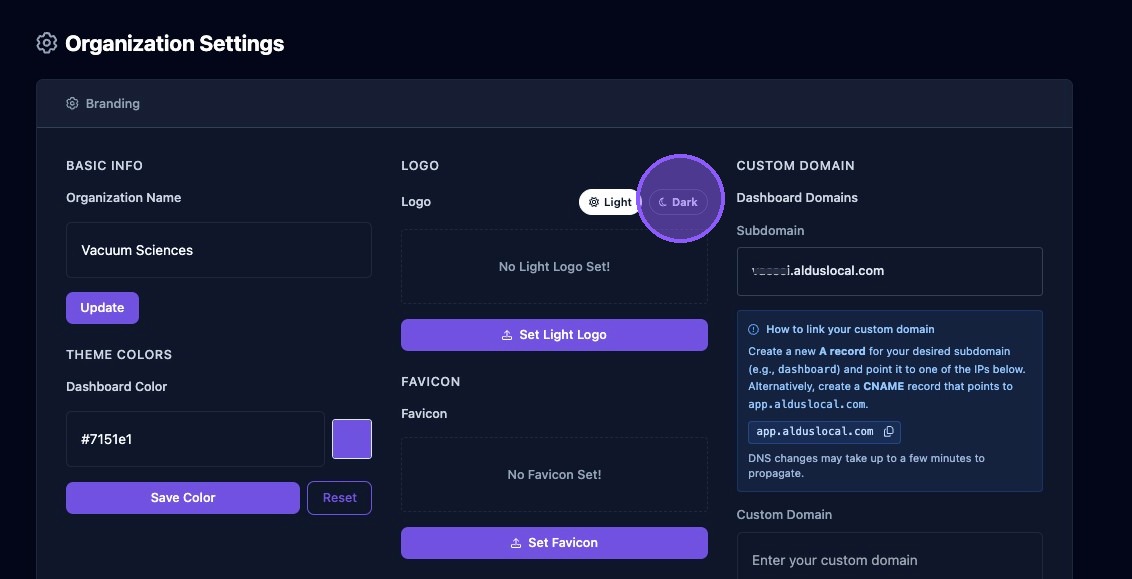1132x579 pixels.
Task: Click the How to link your custom domain text
Action: click(850, 329)
